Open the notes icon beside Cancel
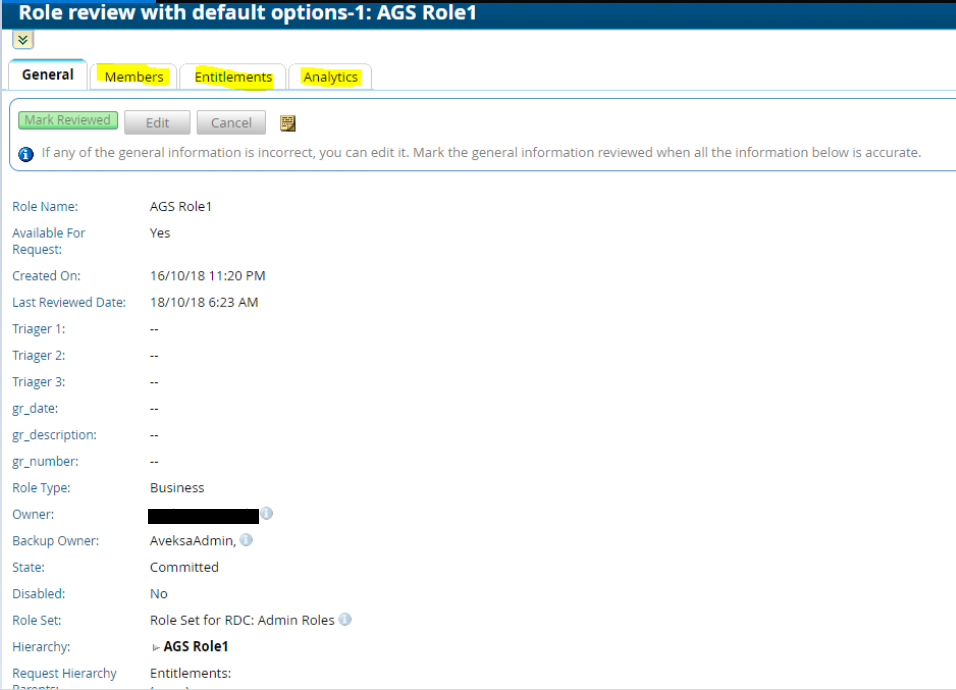 pyautogui.click(x=288, y=123)
